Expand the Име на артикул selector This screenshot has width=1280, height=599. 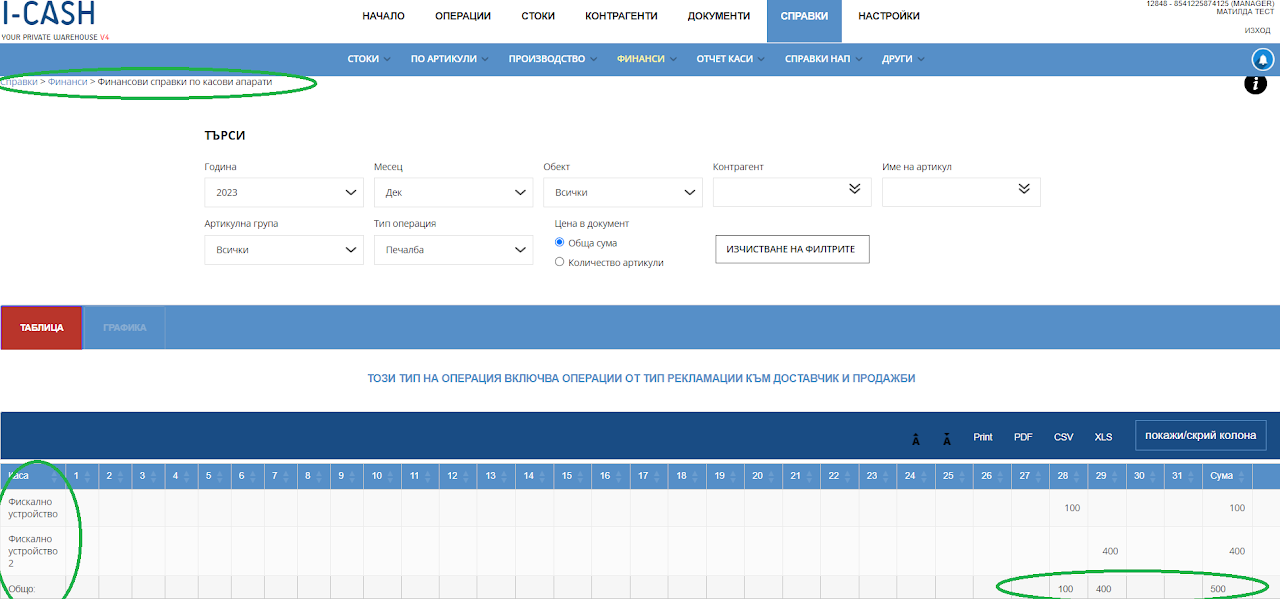coord(961,192)
